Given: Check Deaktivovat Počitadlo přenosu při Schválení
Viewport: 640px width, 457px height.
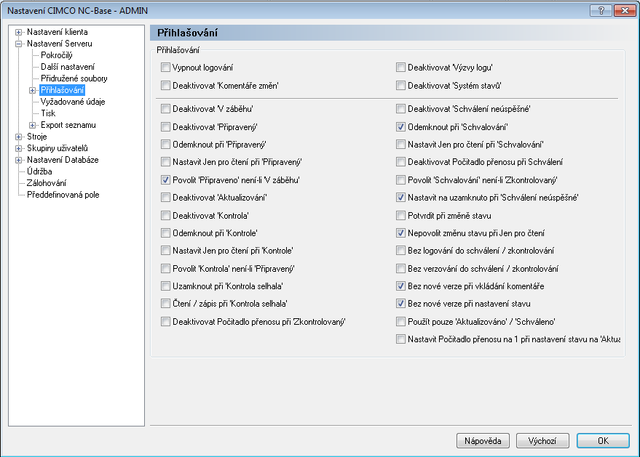Looking at the screenshot, I should coord(401,162).
